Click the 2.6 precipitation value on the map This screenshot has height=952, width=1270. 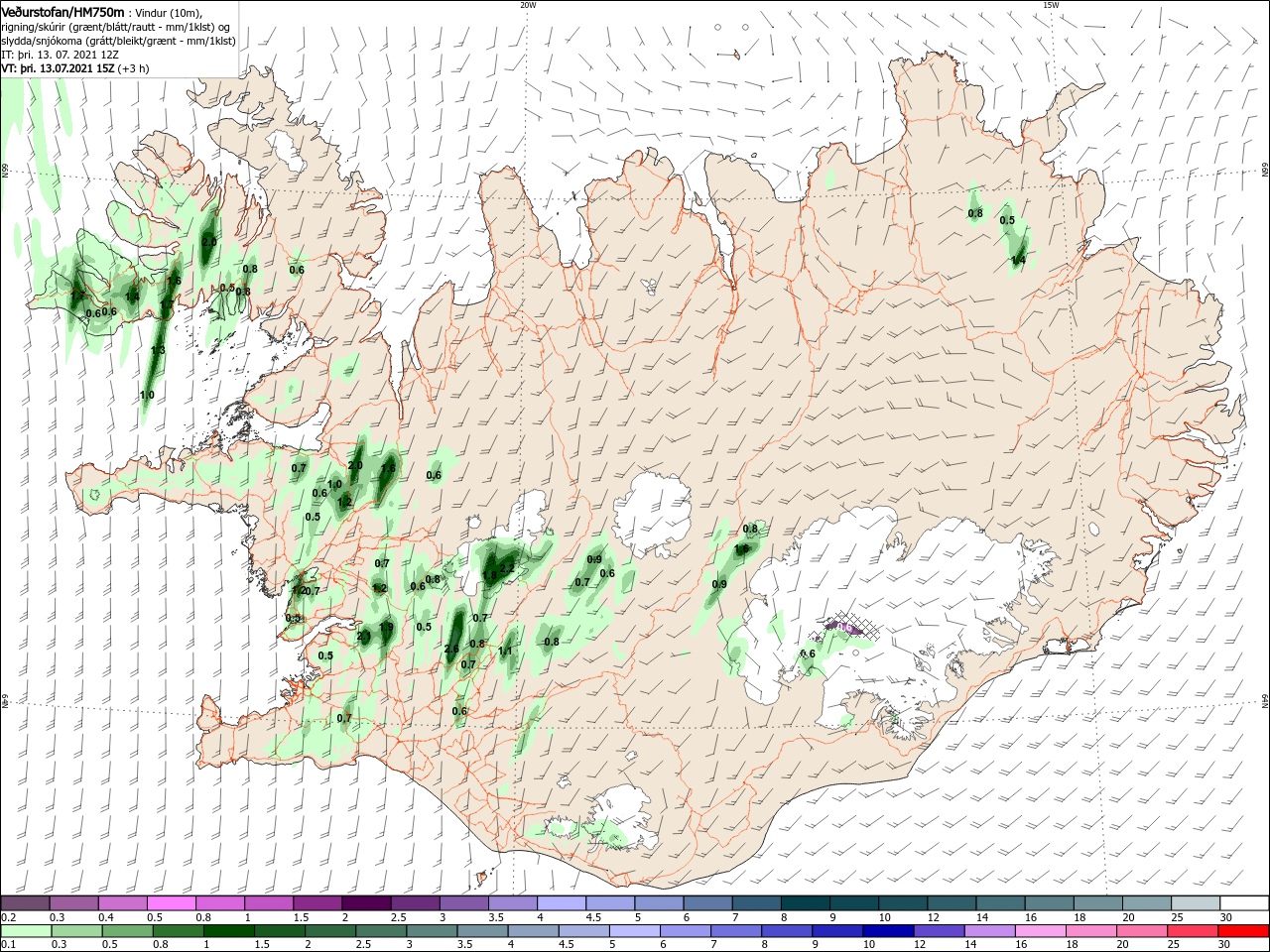pyautogui.click(x=451, y=650)
